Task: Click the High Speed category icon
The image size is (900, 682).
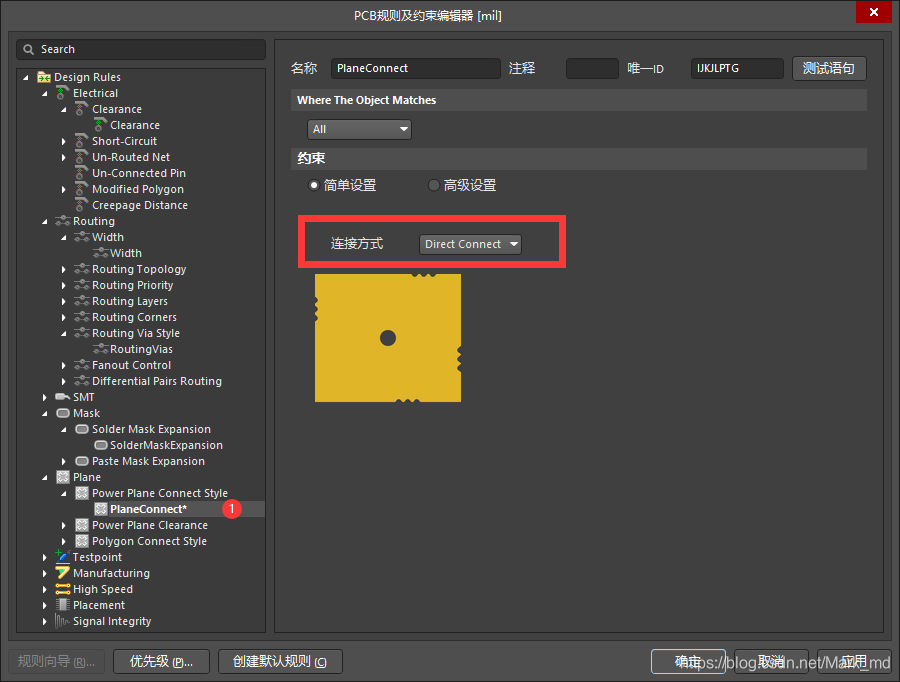Action: [x=63, y=589]
